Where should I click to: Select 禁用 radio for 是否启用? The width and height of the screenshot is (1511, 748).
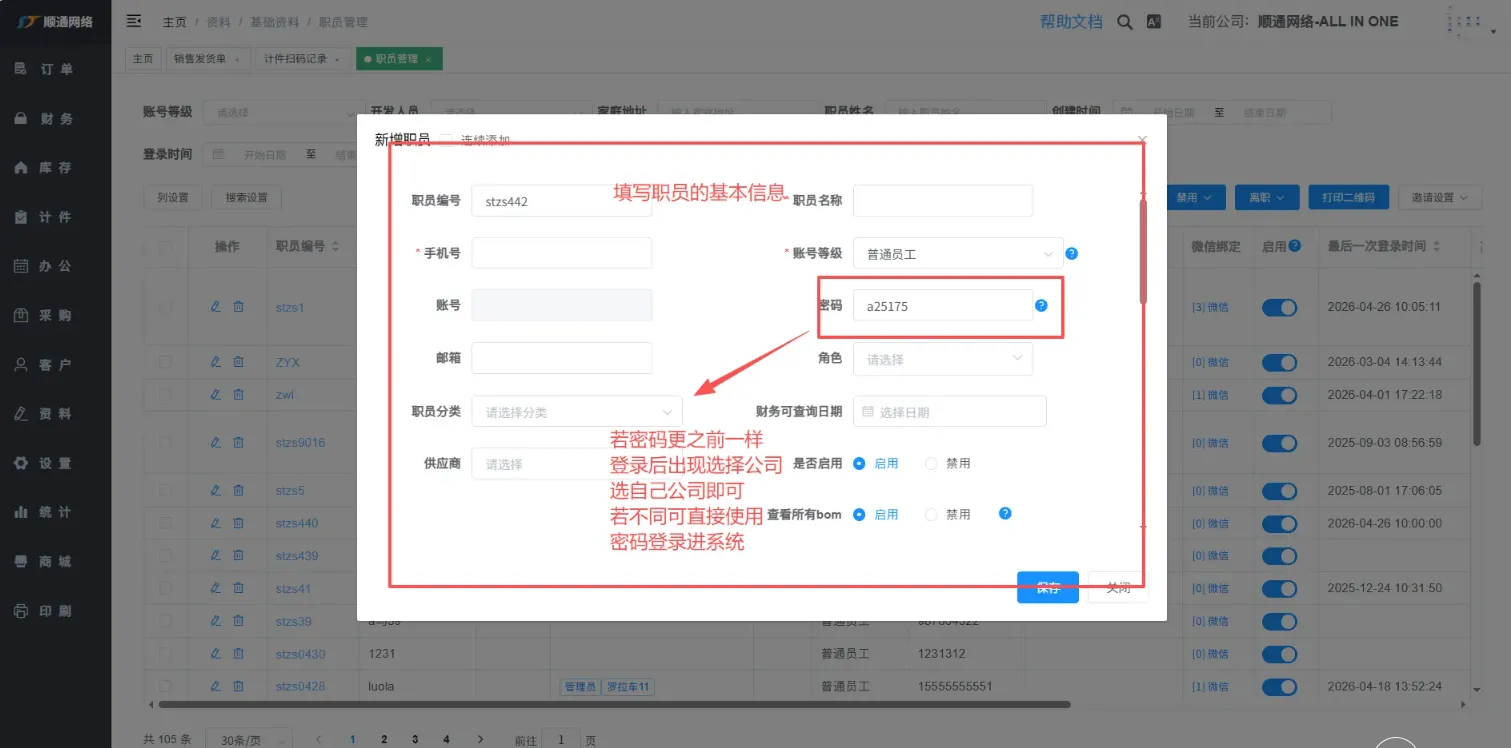pyautogui.click(x=932, y=464)
